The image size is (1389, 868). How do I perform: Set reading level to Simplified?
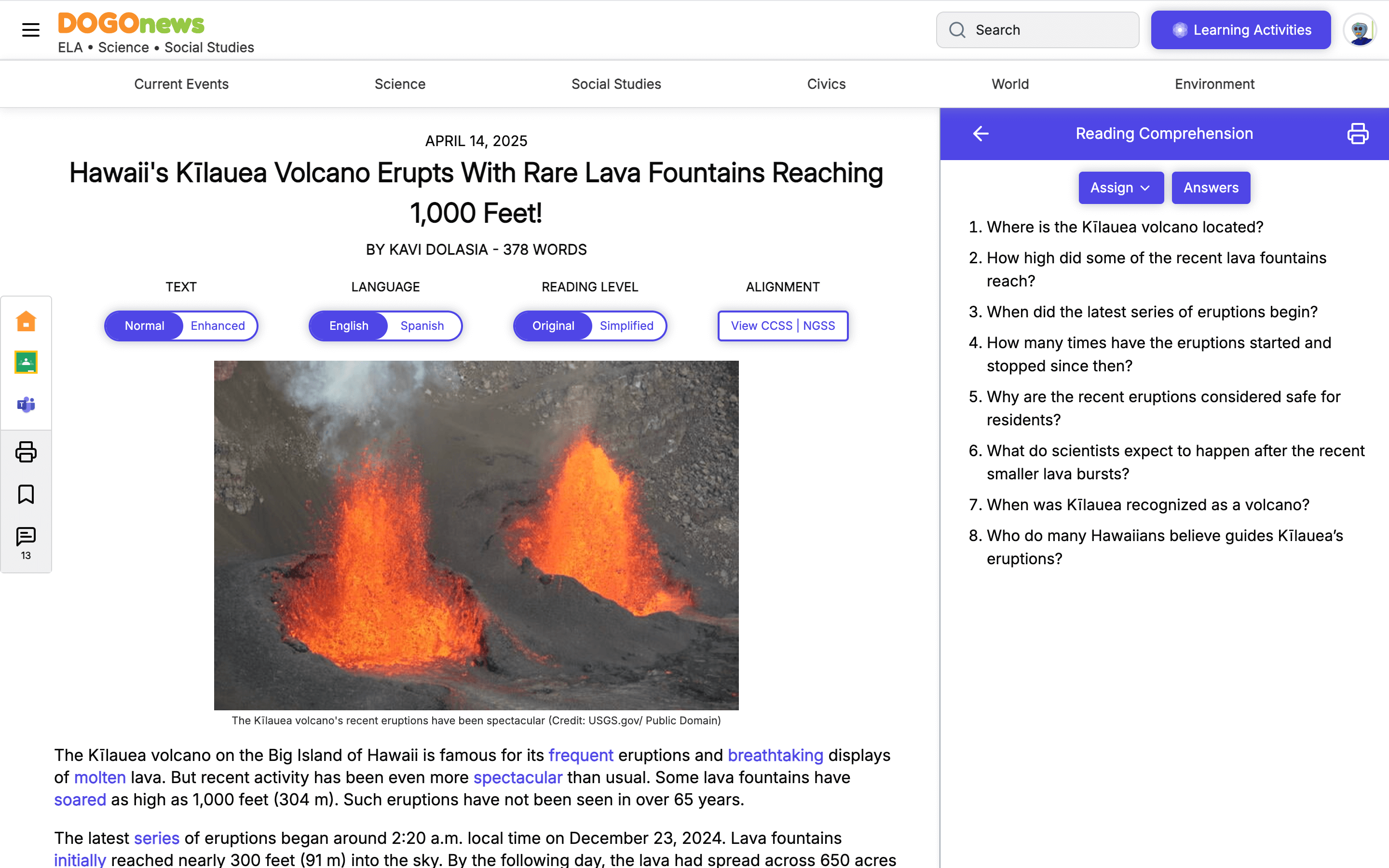[x=626, y=326]
